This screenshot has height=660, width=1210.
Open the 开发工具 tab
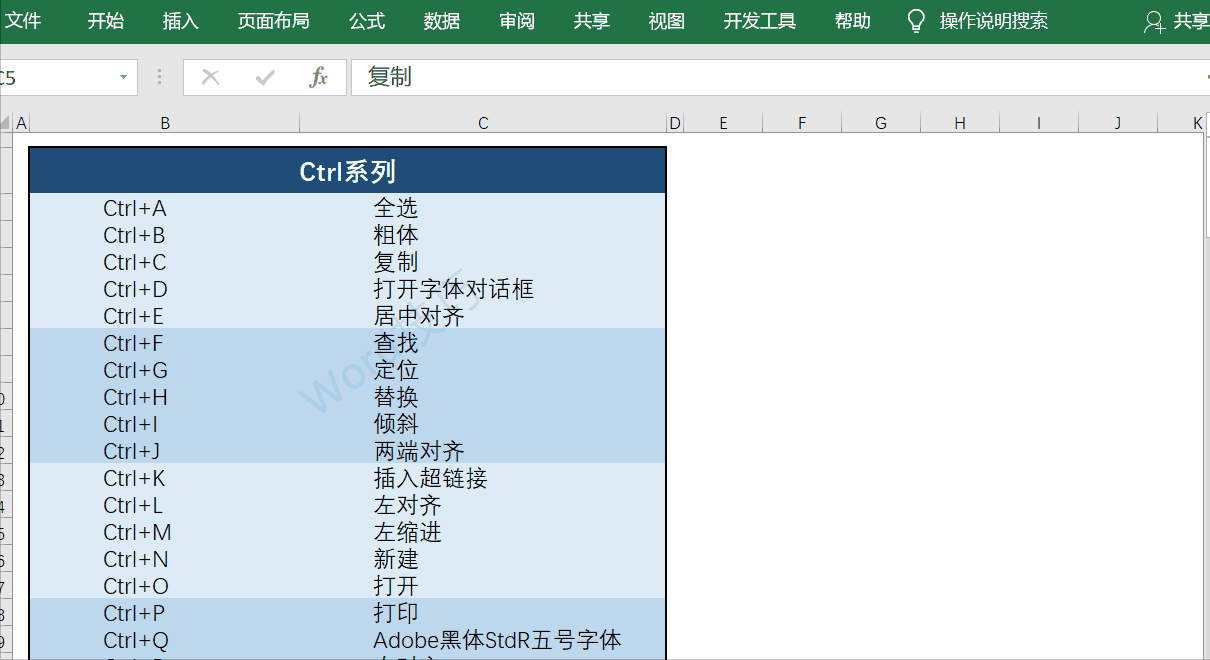tap(760, 21)
